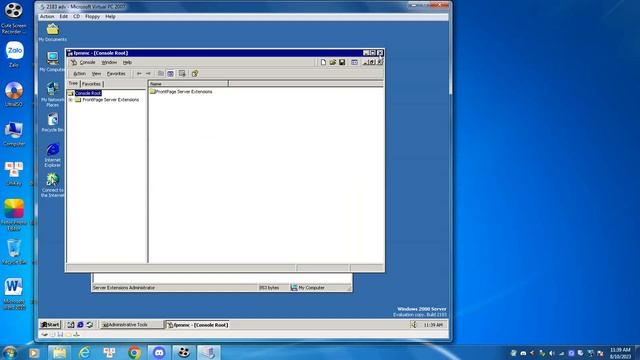Click Show Desktop quick launch icon
The height and width of the screenshot is (360, 640).
pyautogui.click(x=71, y=324)
